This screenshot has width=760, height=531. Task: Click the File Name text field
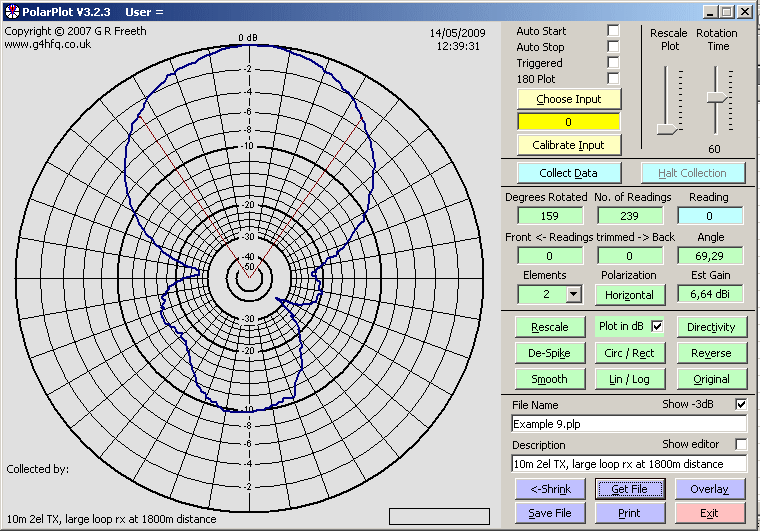point(629,424)
